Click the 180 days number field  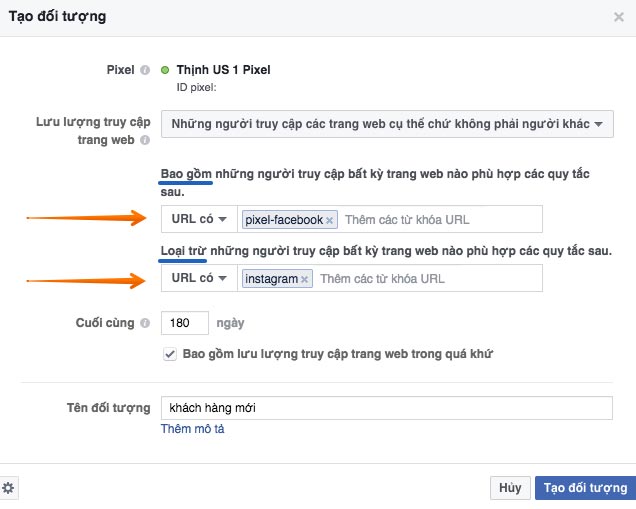pos(185,323)
